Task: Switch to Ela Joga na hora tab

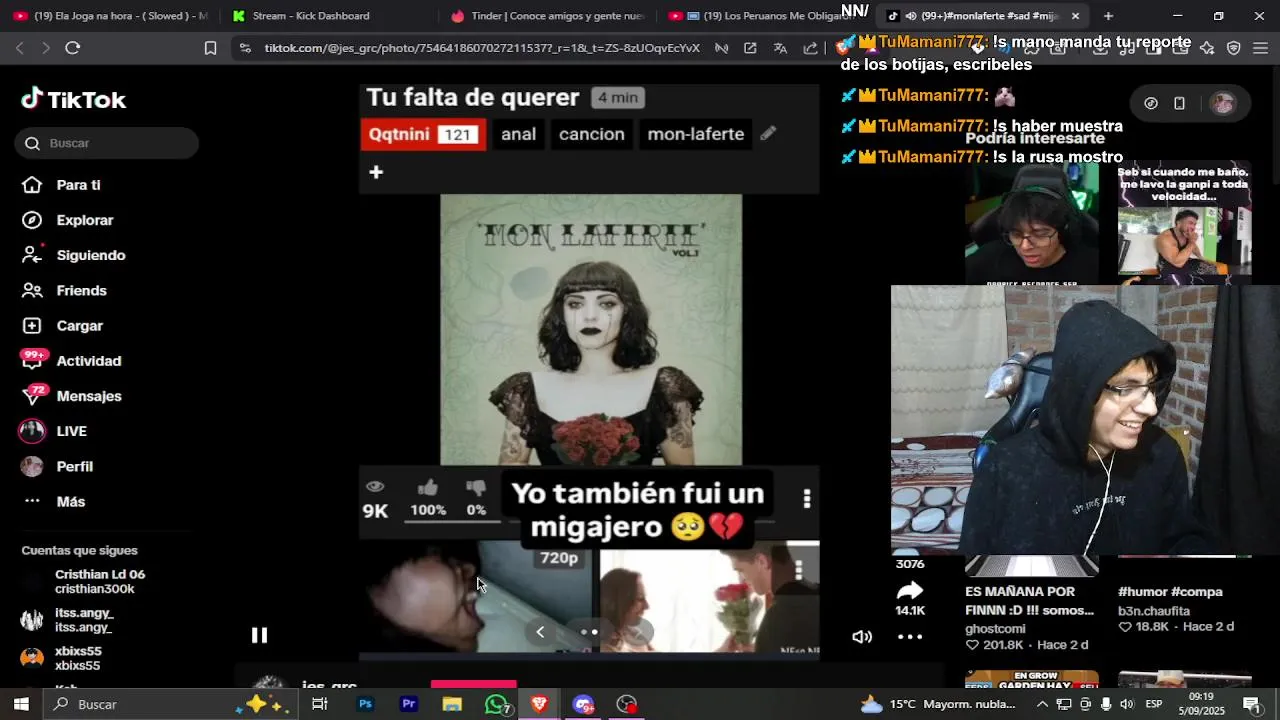Action: coord(110,16)
